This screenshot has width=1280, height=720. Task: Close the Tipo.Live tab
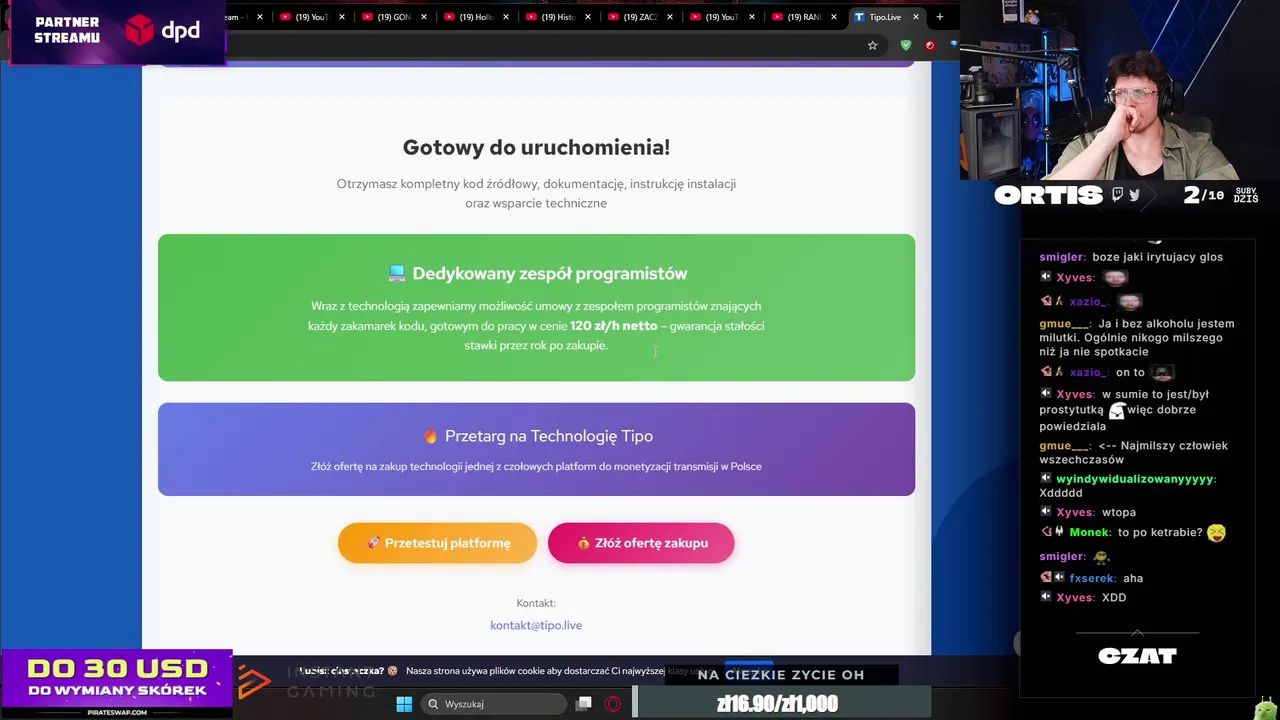tap(915, 17)
